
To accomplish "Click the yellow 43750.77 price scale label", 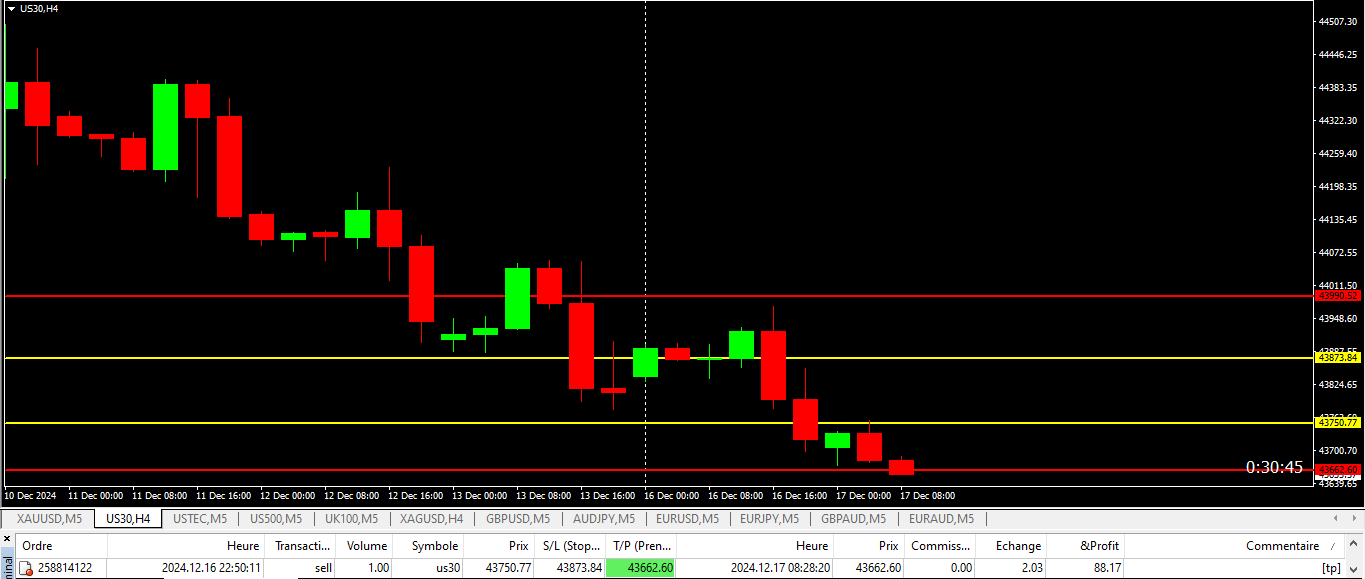I will [x=1338, y=423].
